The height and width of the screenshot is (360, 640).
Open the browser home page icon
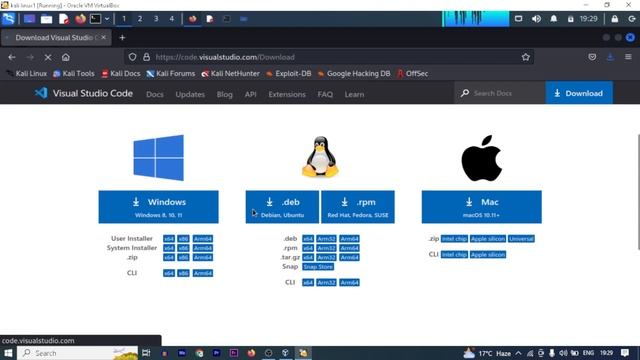pos(66,57)
